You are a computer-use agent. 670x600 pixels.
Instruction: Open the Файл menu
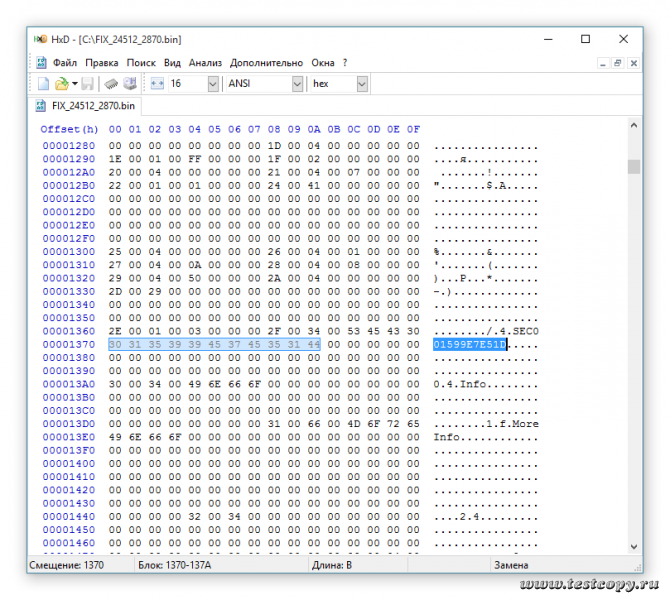66,62
